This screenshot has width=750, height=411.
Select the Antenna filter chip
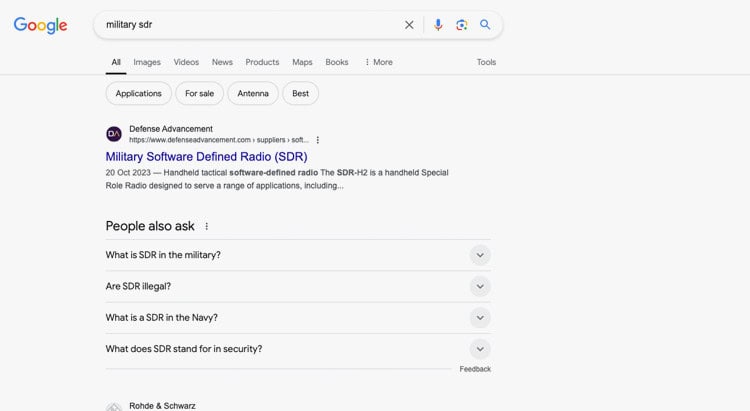coord(253,93)
